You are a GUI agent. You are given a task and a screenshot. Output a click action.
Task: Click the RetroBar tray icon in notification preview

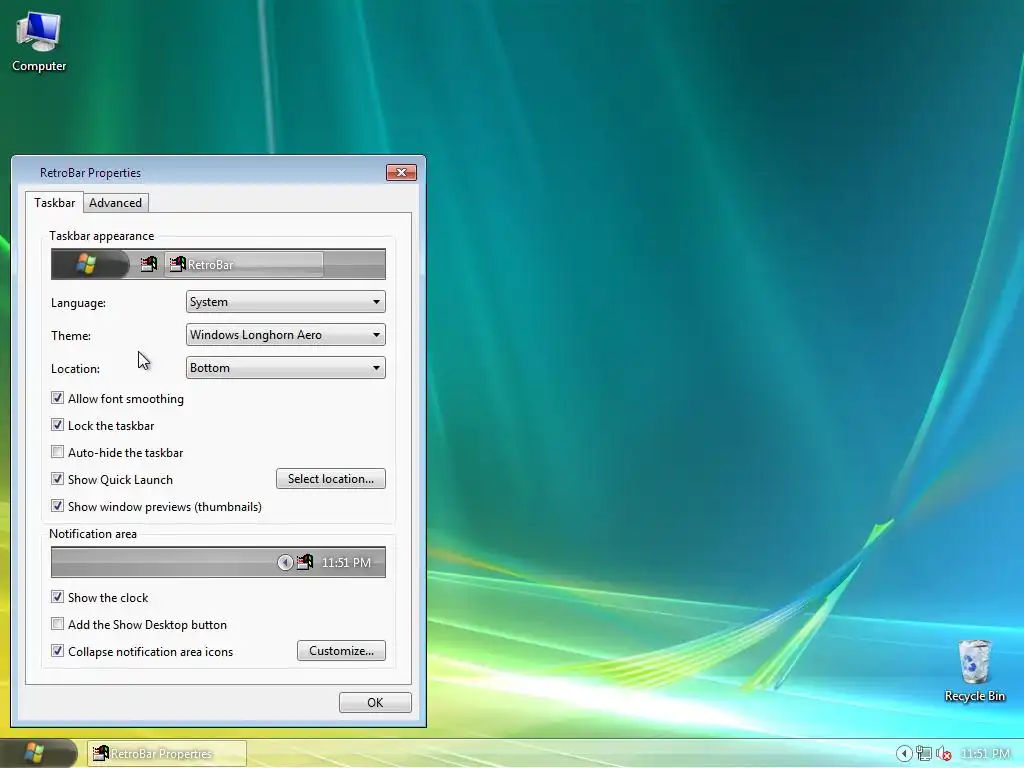[x=305, y=562]
